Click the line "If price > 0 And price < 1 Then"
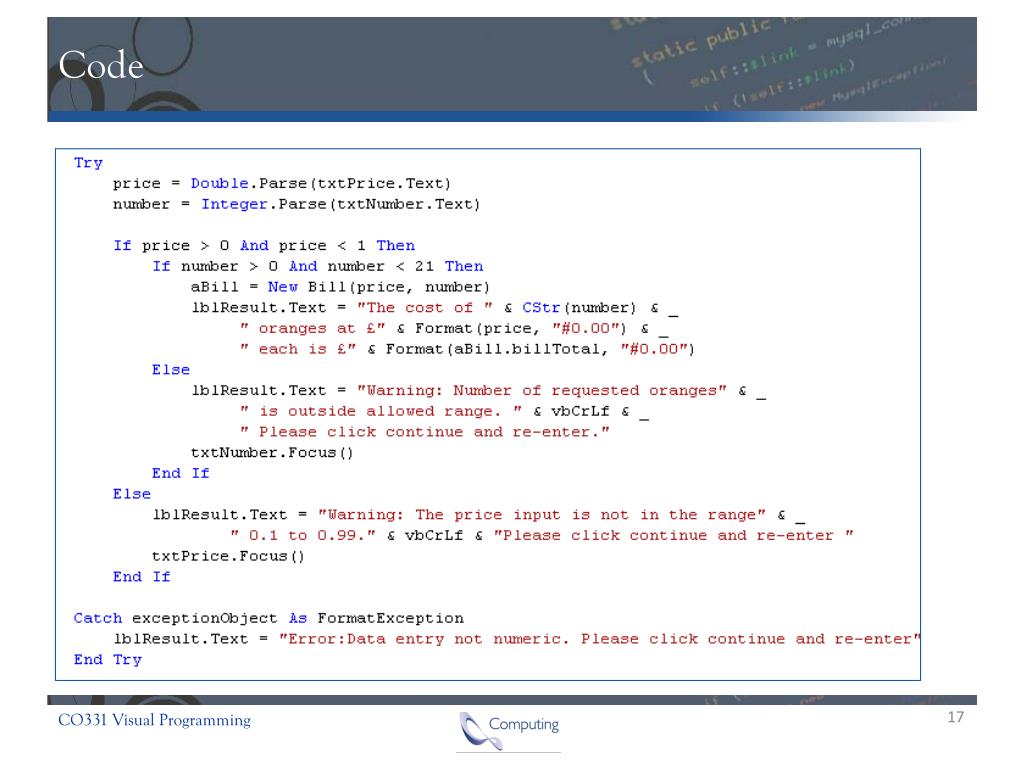1024x768 pixels. pyautogui.click(x=264, y=246)
